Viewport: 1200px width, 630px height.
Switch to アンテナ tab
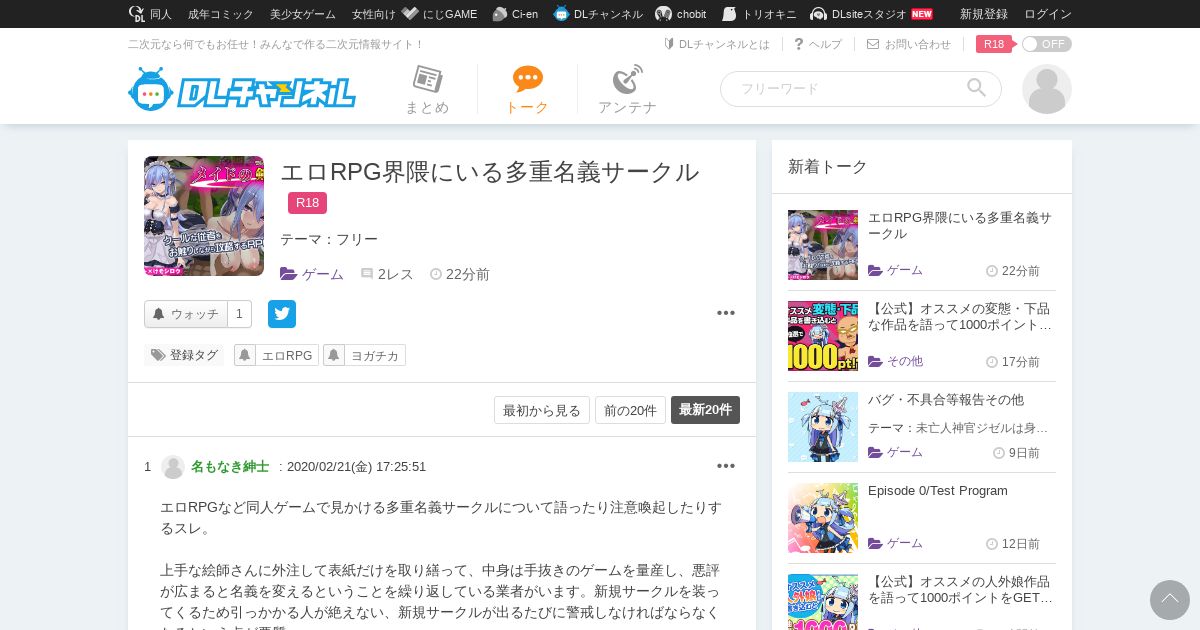[x=627, y=90]
